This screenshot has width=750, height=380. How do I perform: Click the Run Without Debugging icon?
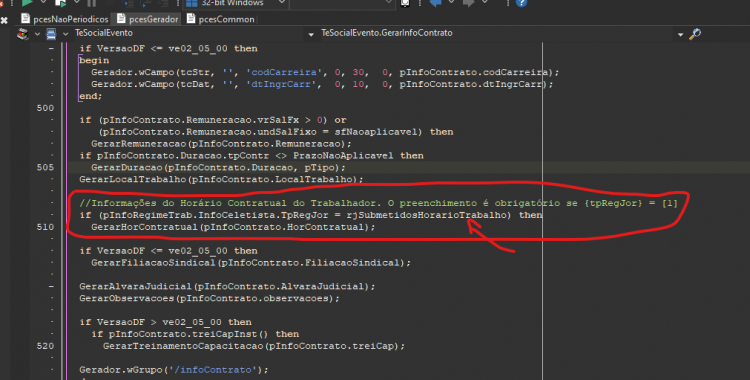pos(61,3)
